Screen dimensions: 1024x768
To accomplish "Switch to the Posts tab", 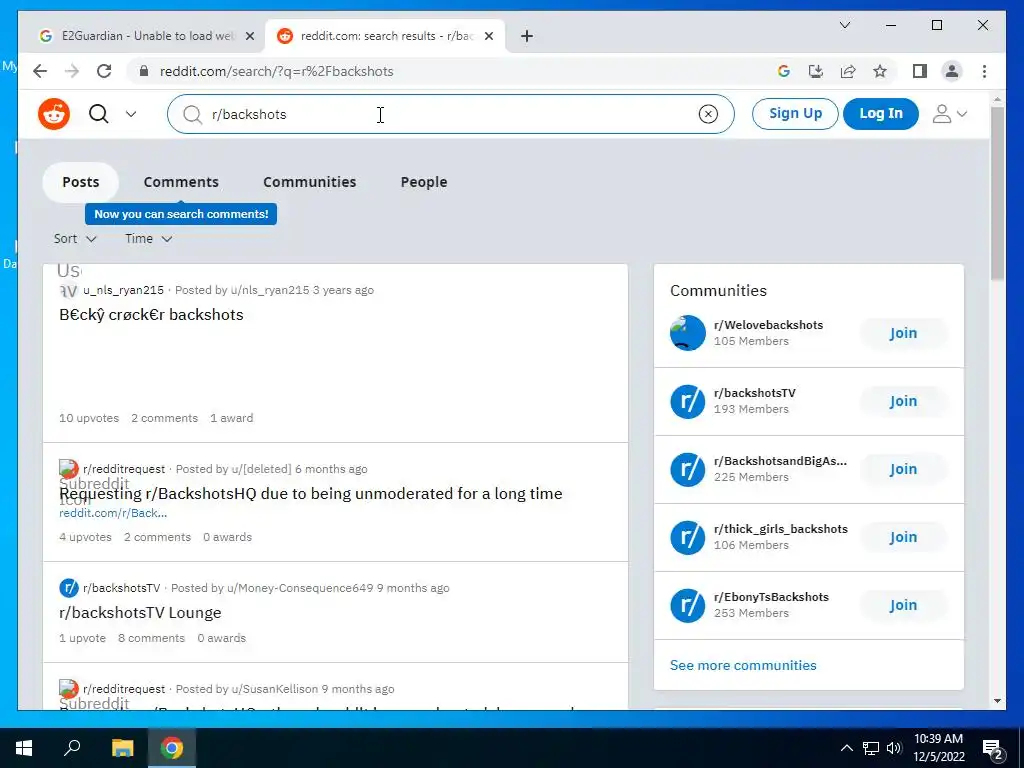I will click(x=80, y=182).
